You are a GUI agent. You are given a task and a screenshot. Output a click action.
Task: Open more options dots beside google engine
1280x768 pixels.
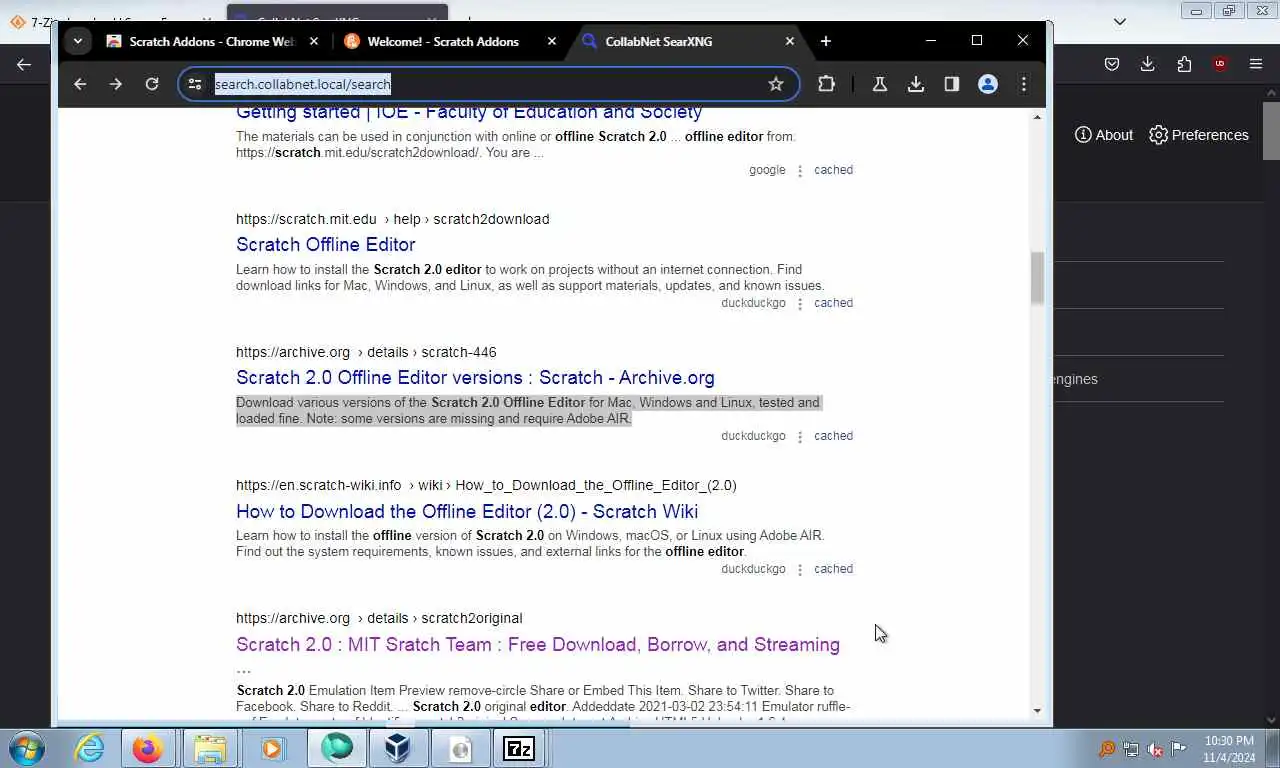coord(800,171)
